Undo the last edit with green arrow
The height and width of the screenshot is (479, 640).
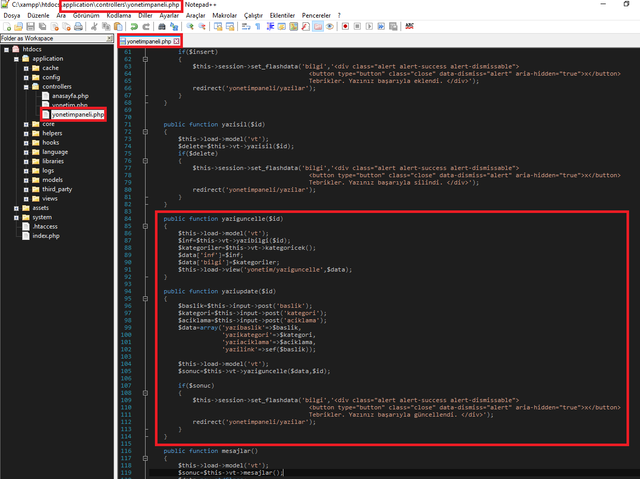click(x=134, y=27)
